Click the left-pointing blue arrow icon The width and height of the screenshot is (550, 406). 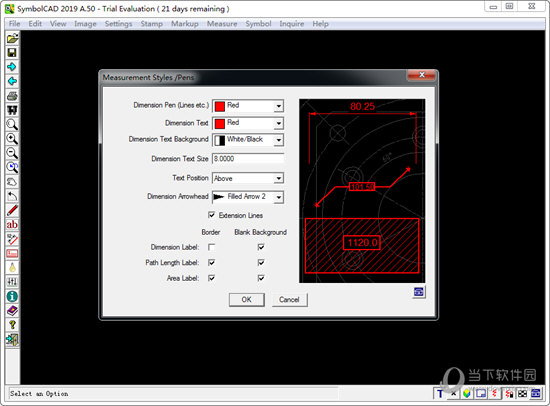tap(12, 81)
